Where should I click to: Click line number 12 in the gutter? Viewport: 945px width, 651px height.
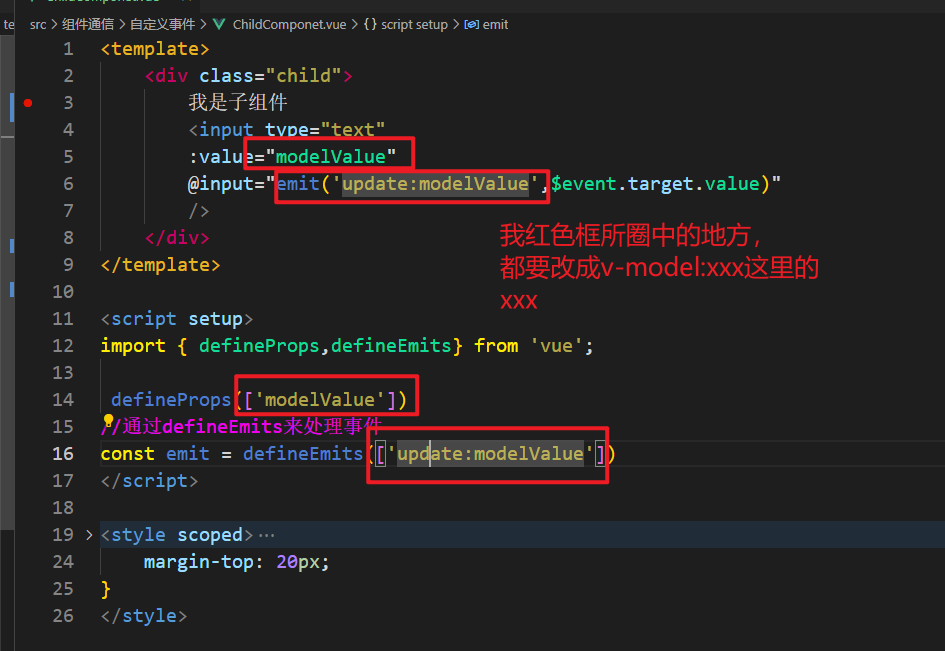pyautogui.click(x=63, y=345)
